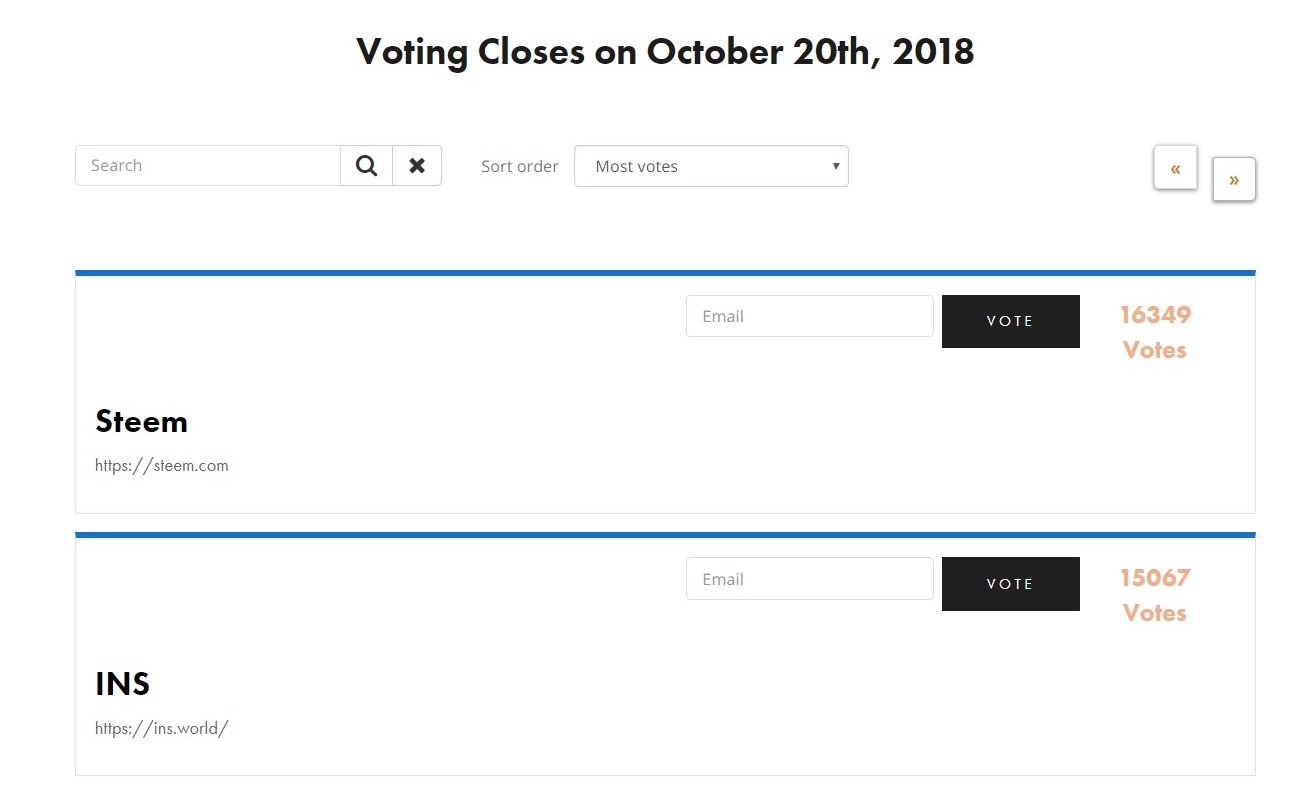
Task: Clear the search with the X icon
Action: (417, 166)
